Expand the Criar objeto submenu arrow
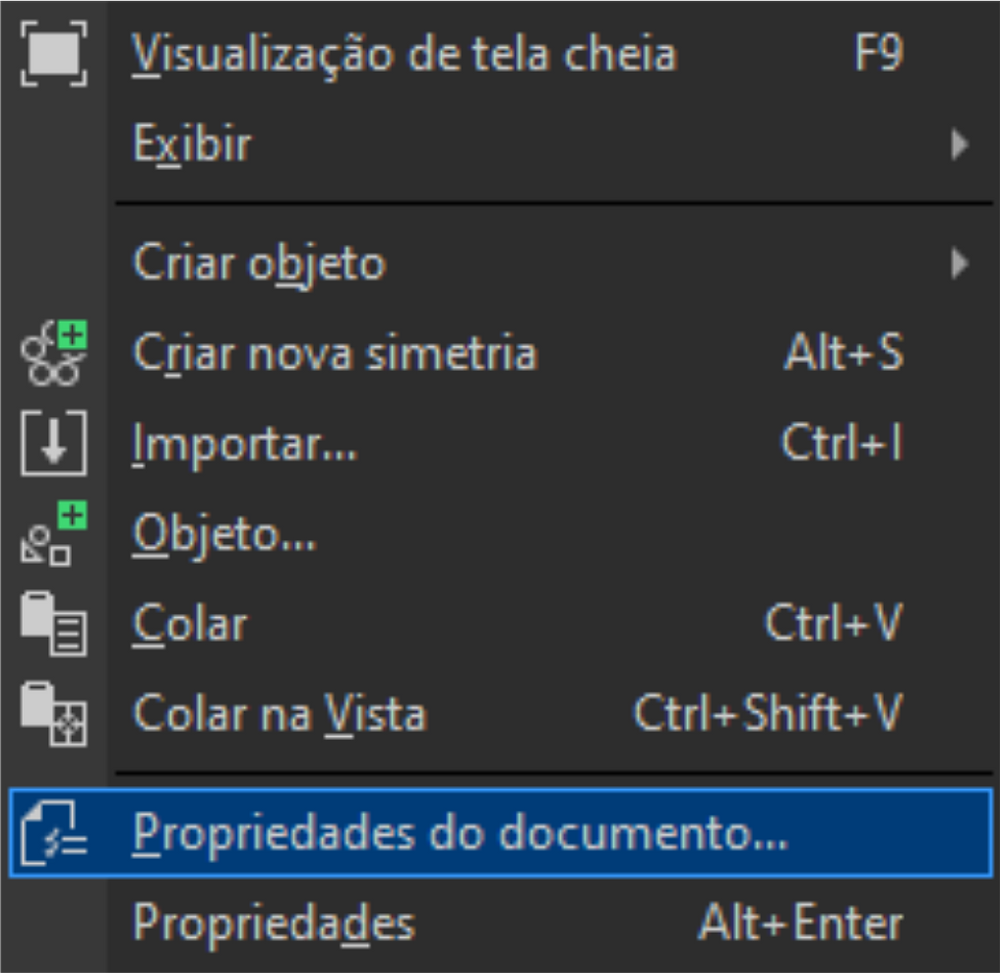 coord(959,263)
